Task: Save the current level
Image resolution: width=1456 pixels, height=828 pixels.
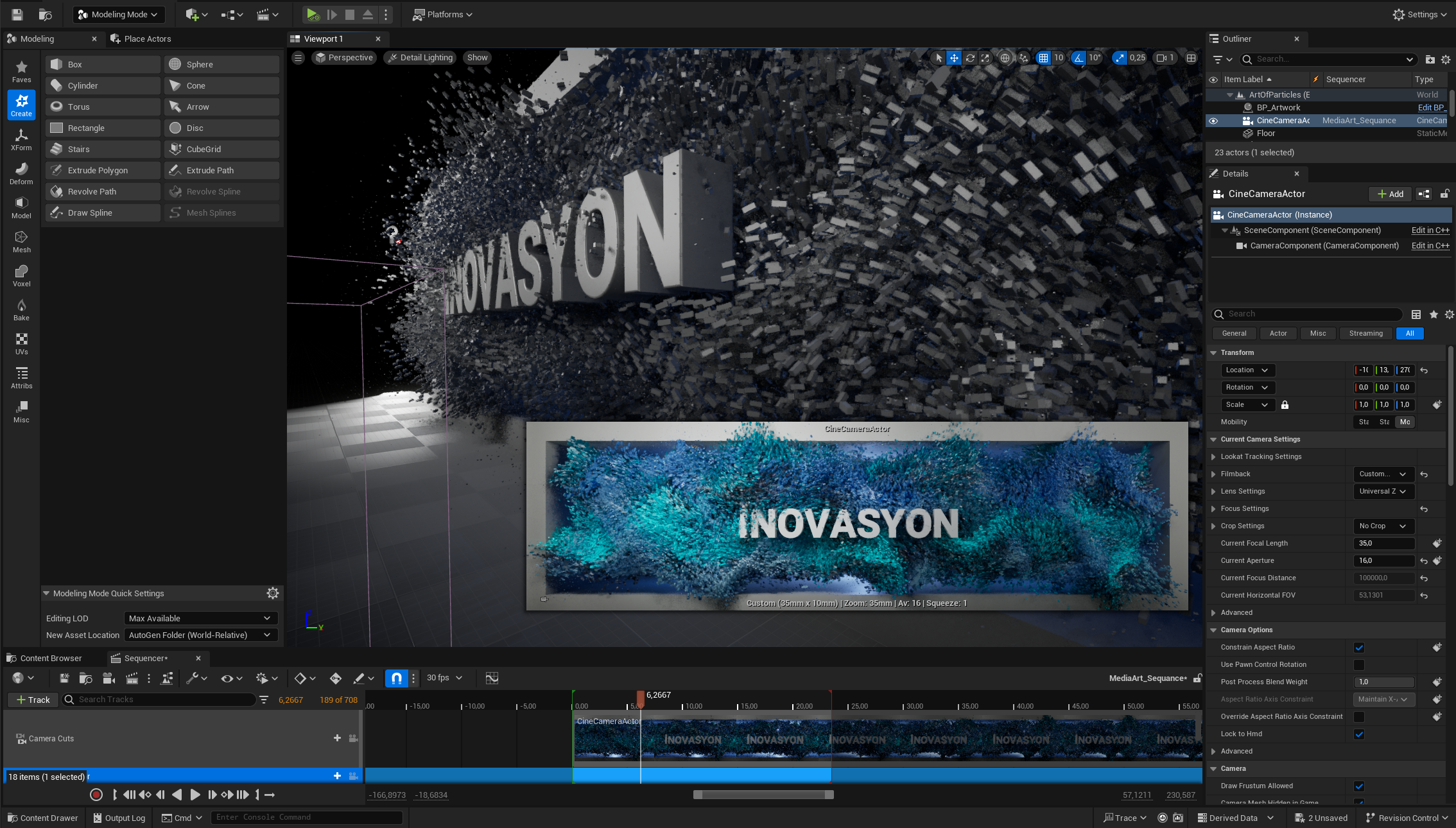Action: tap(17, 14)
